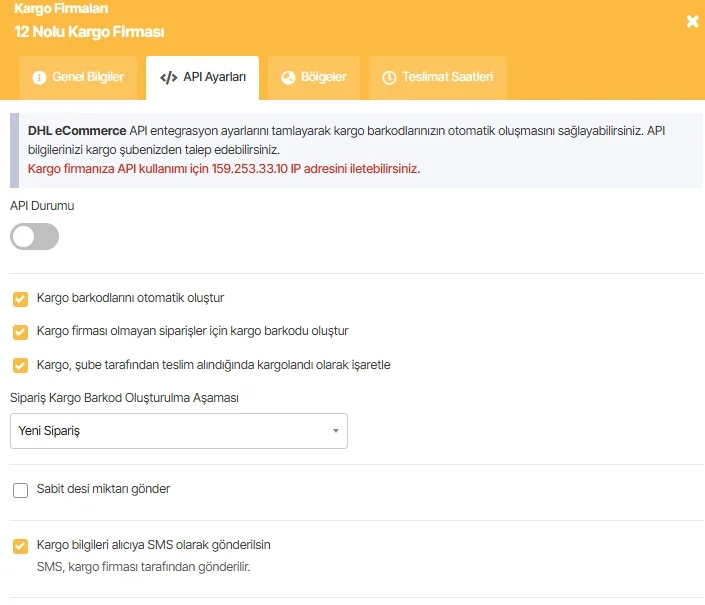This screenshot has height=605, width=705.
Task: Select the API Ayarları tab
Action: click(x=202, y=77)
